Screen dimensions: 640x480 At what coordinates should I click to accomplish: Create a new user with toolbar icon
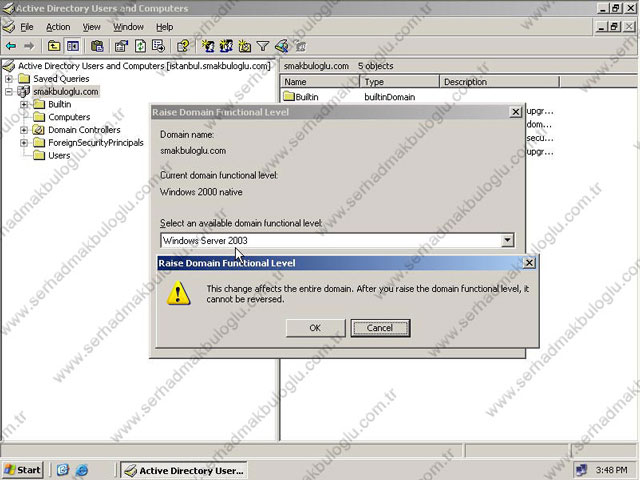click(208, 46)
